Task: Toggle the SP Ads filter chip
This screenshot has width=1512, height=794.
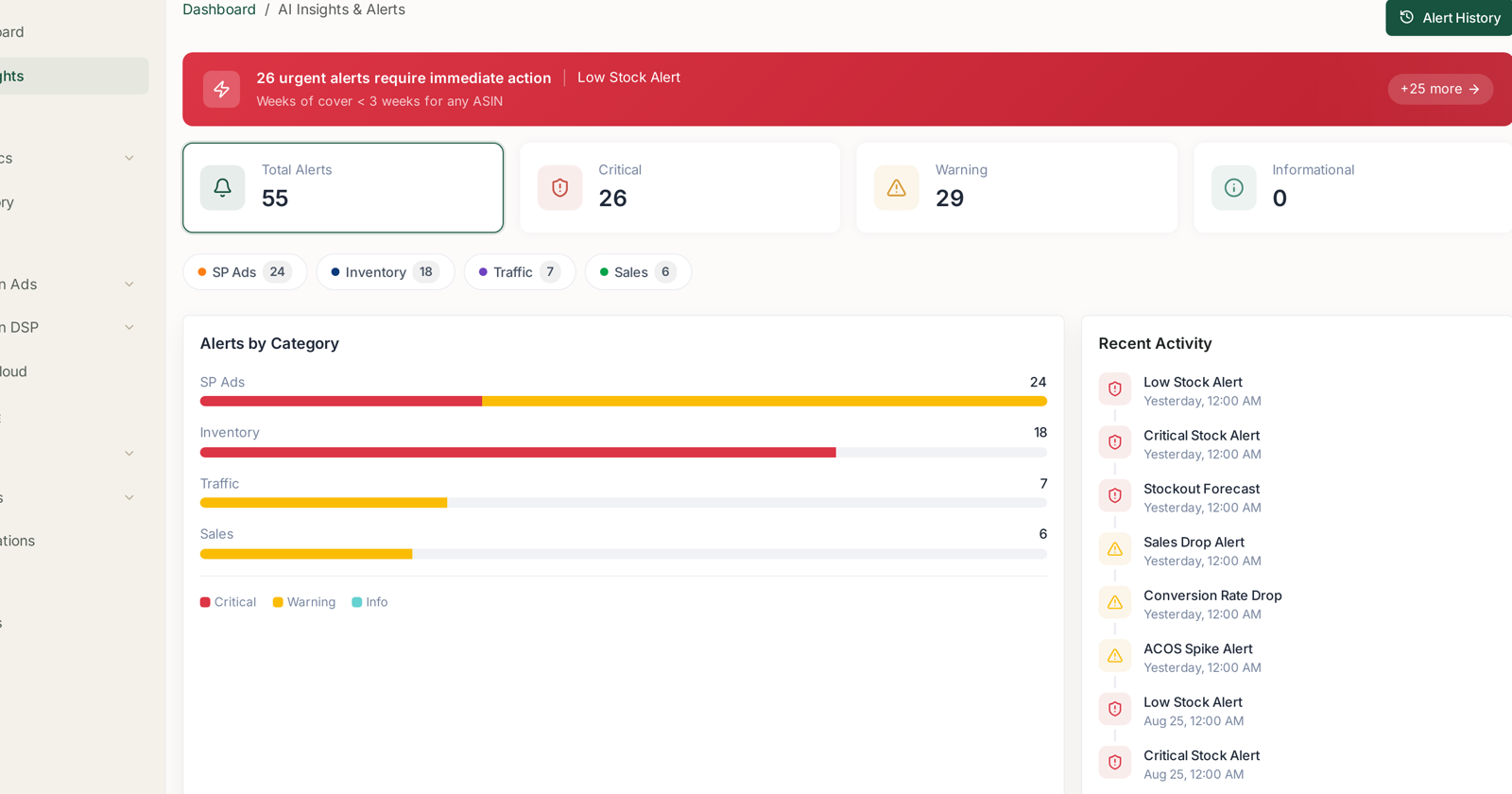Action: pos(245,272)
